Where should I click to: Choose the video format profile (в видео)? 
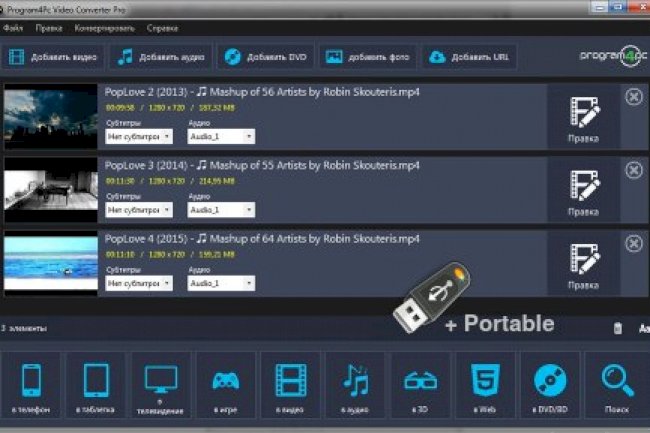290,387
